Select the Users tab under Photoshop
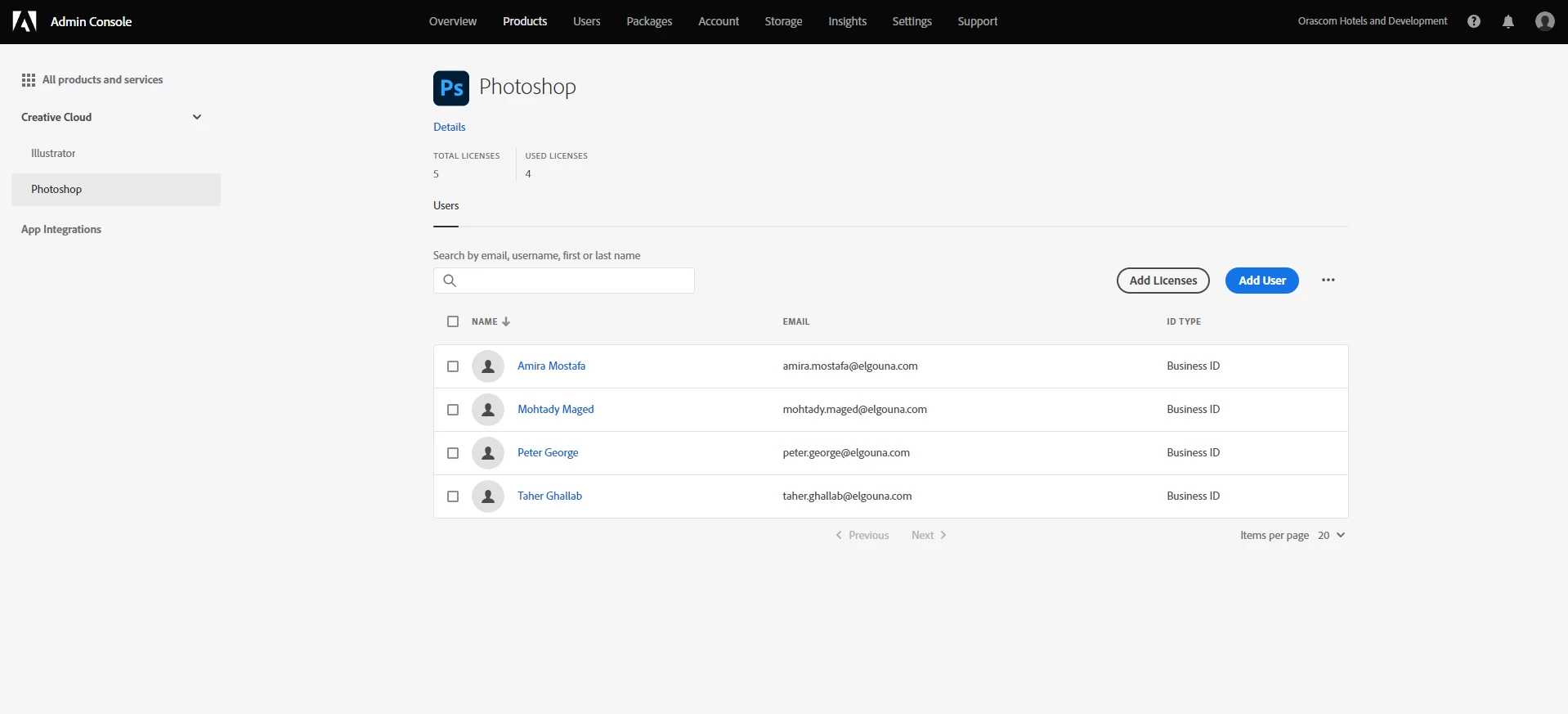This screenshot has height=714, width=1568. (446, 206)
